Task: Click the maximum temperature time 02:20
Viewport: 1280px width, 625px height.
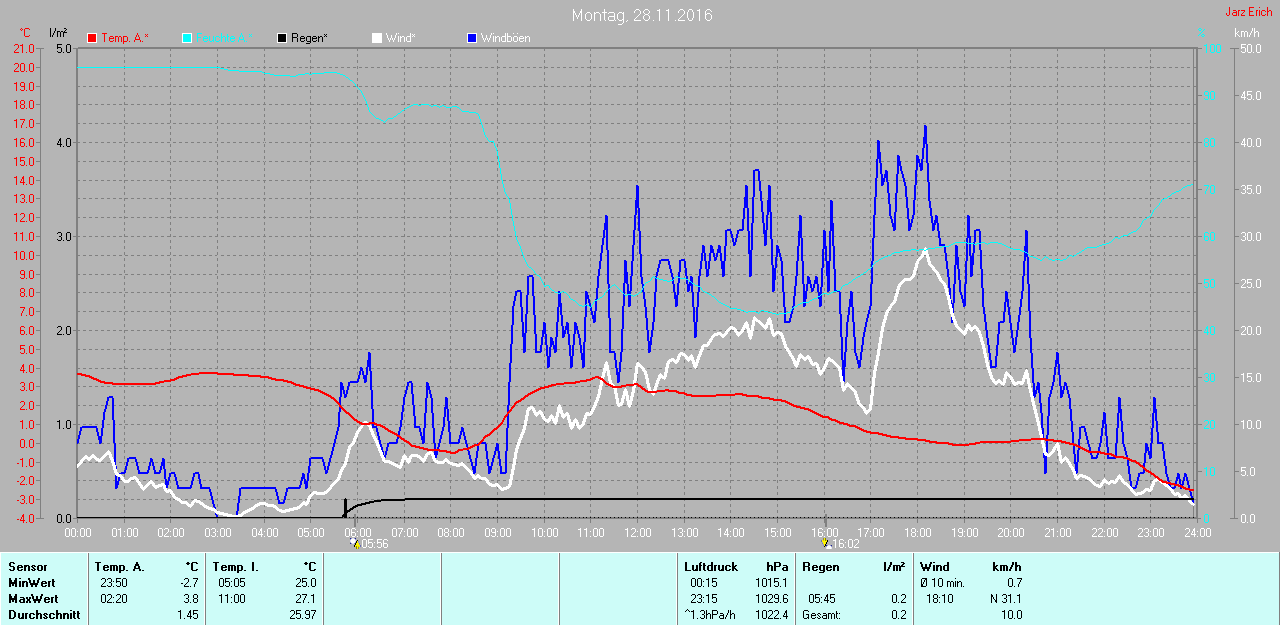Action: tap(116, 598)
